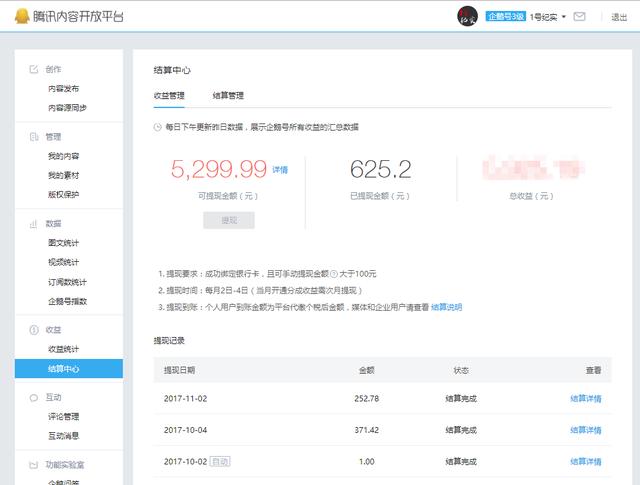Open the 结算说明 link
640x485 pixels.
pyautogui.click(x=447, y=307)
